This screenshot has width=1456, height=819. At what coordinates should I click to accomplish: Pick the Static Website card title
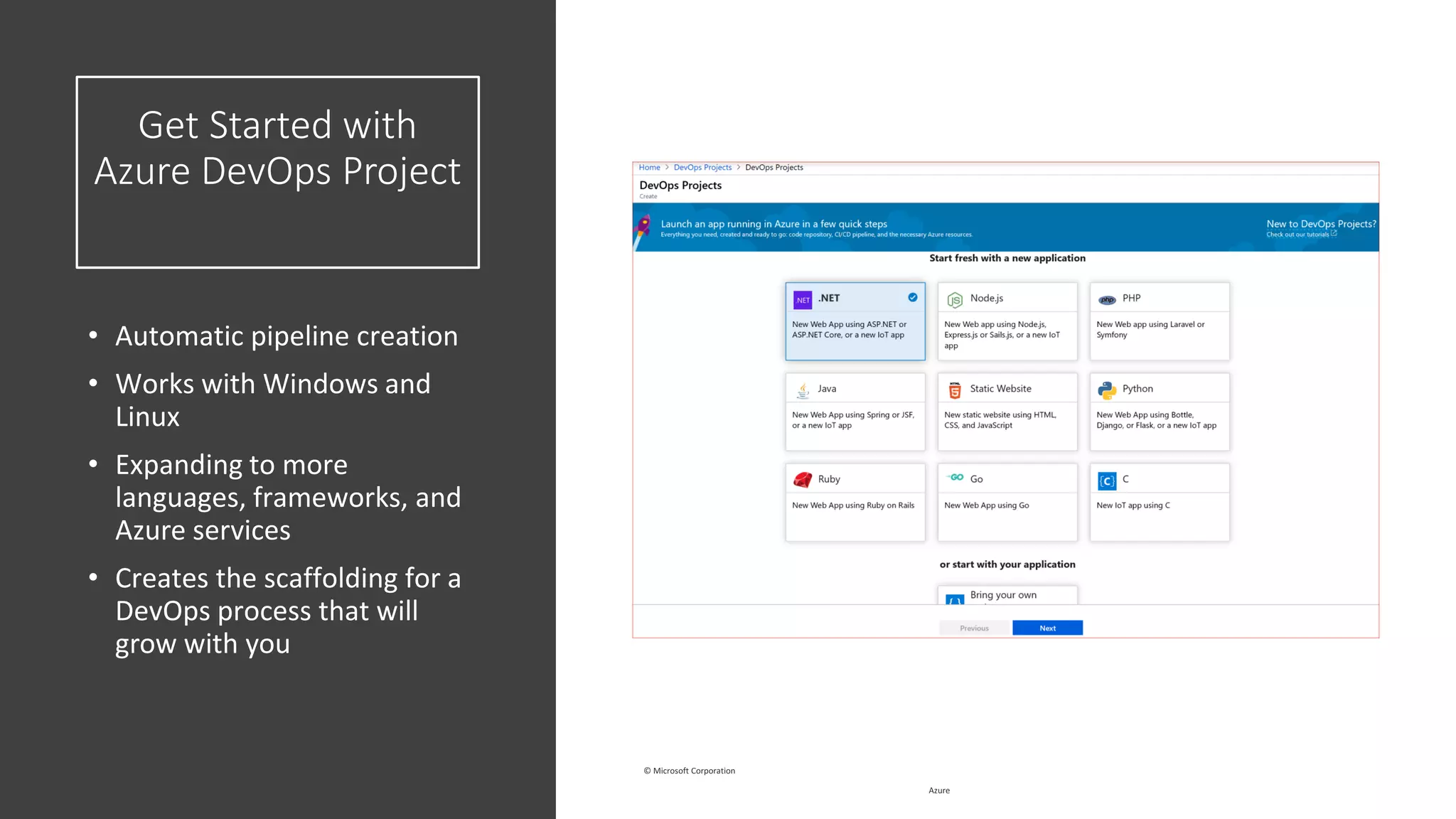tap(1000, 389)
